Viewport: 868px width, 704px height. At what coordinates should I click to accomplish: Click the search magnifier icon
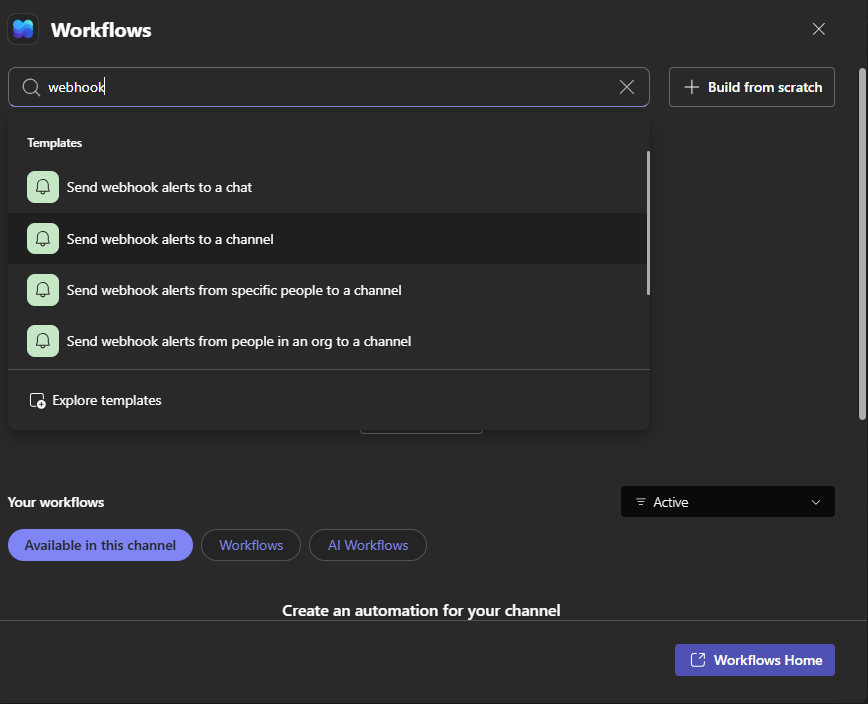[31, 87]
